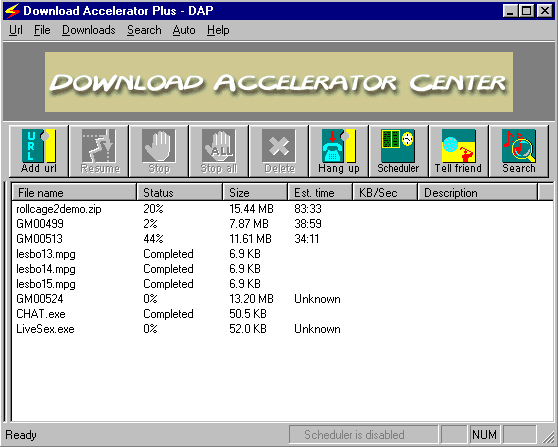Click the Est. time column header
Screen dimensions: 558x447
click(320, 193)
